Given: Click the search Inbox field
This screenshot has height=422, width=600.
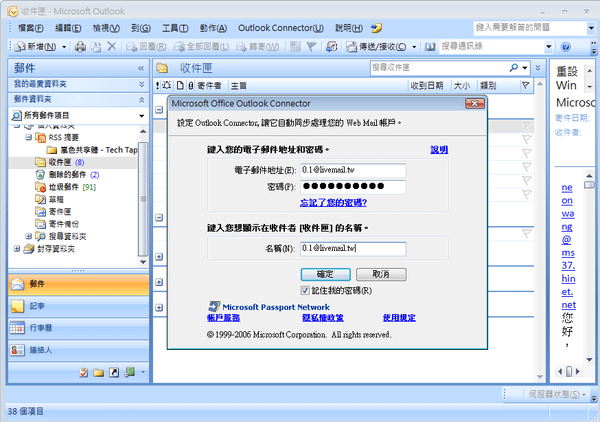Looking at the screenshot, I should [439, 68].
